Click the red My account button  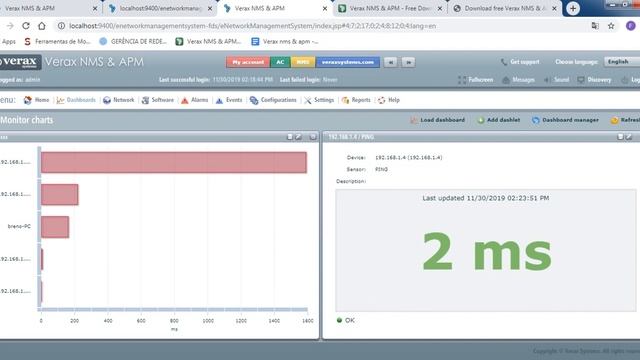coord(248,62)
